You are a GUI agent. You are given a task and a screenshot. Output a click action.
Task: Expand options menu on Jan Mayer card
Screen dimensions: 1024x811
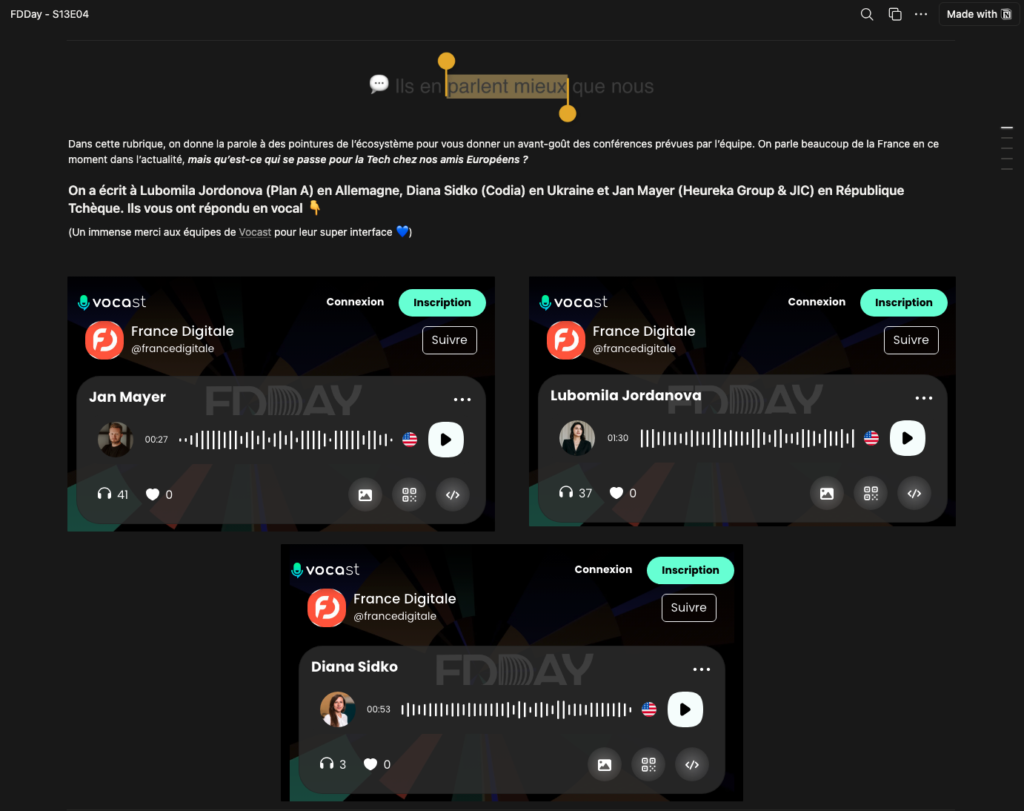(x=462, y=400)
